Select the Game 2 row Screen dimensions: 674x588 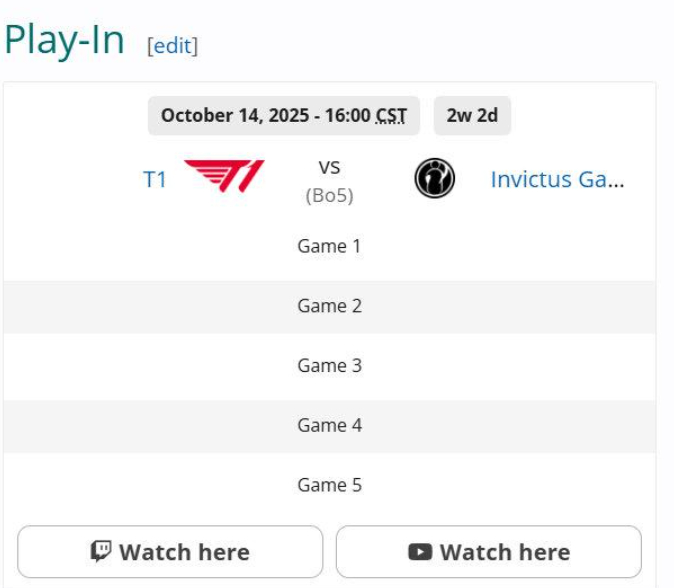tap(329, 306)
